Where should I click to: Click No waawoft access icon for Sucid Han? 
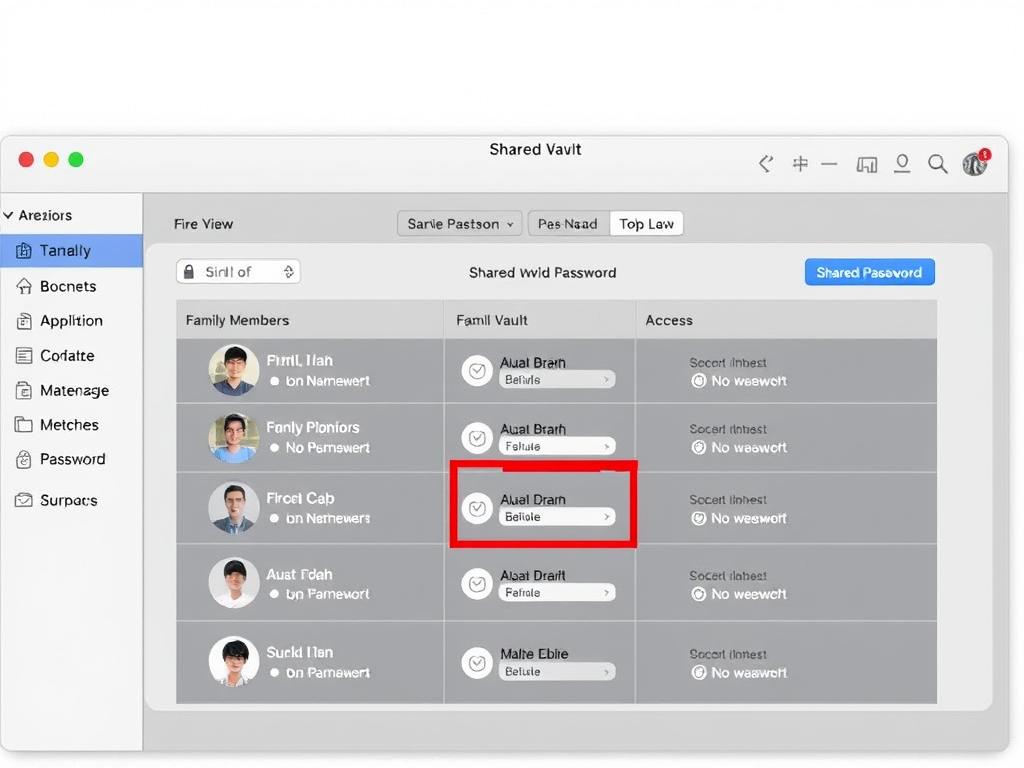pos(699,672)
